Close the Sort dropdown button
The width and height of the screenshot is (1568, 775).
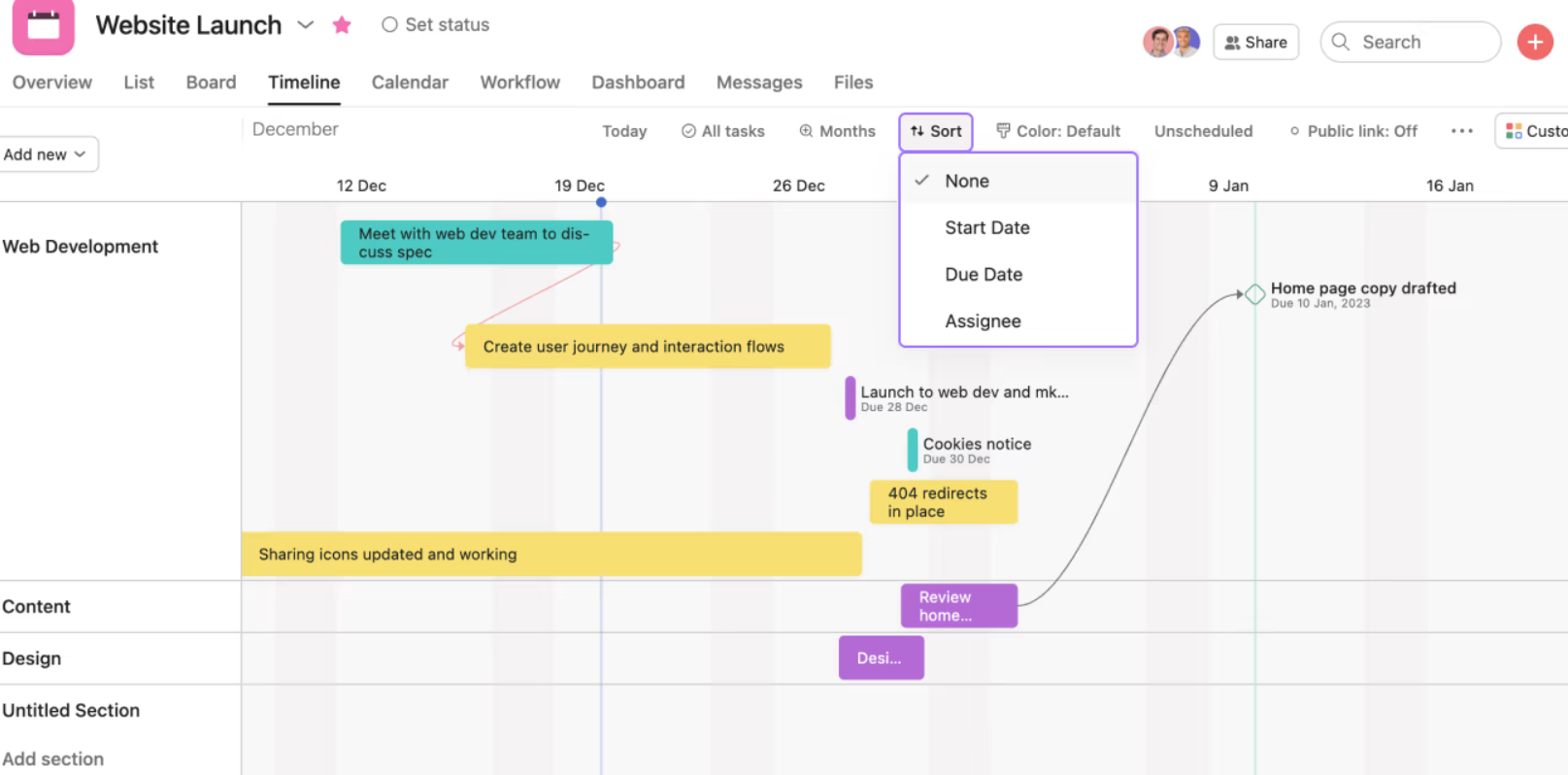tap(936, 131)
